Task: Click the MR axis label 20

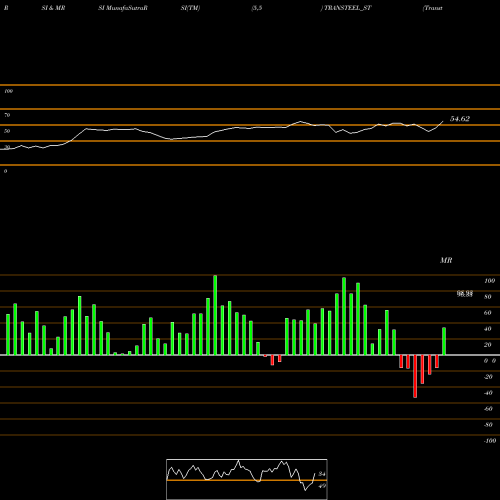Action: (487, 345)
